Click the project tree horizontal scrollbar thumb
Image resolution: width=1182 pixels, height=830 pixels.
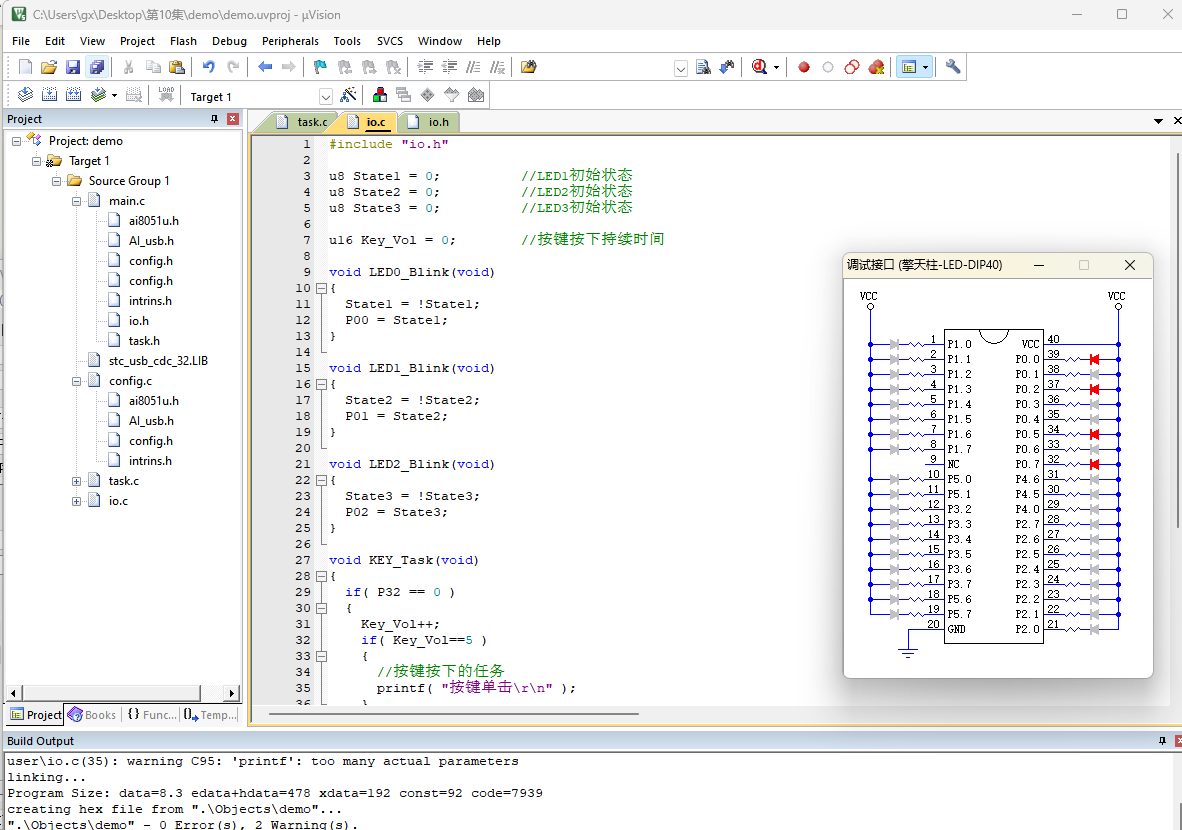(x=110, y=693)
